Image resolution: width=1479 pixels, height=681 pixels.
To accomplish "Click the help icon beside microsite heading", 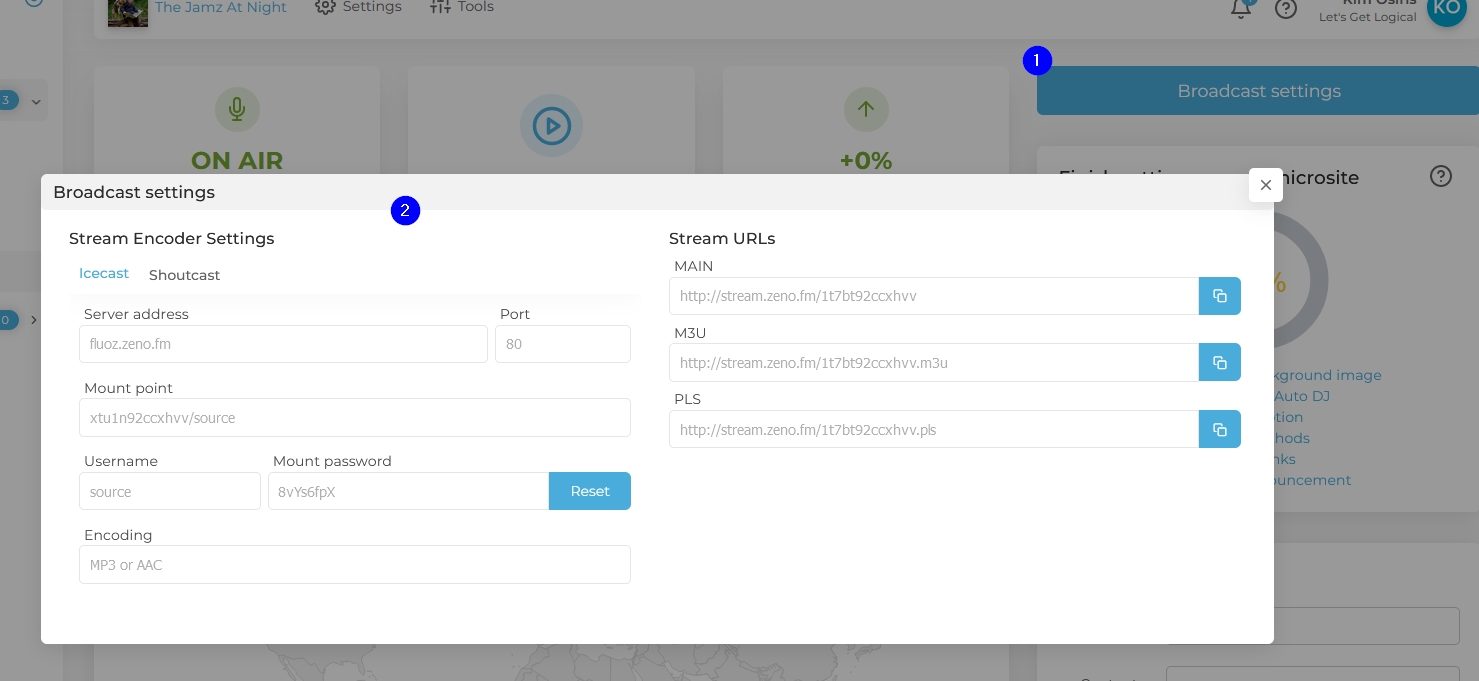I will (1440, 176).
